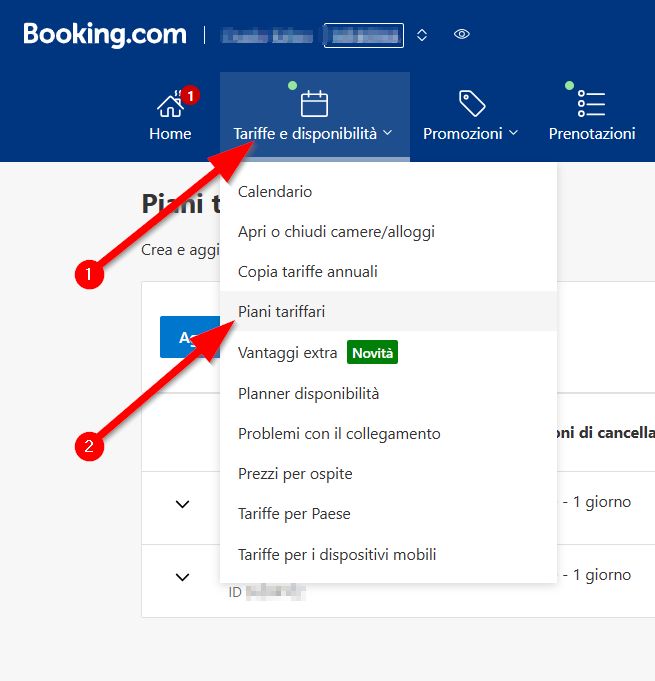Choose Prezzi per ospite

pyautogui.click(x=388, y=473)
